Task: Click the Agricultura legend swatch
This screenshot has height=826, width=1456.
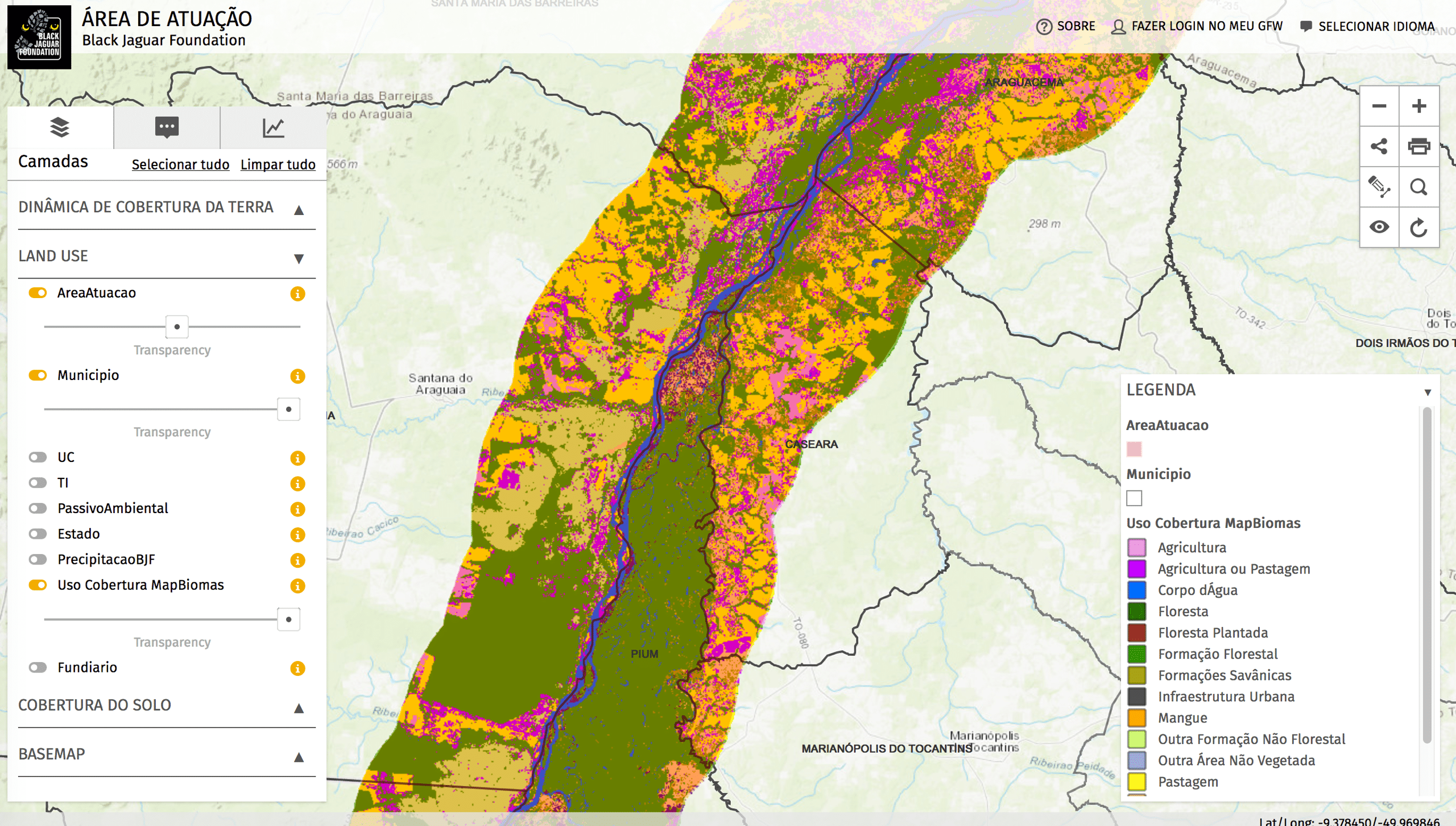Action: point(1136,548)
